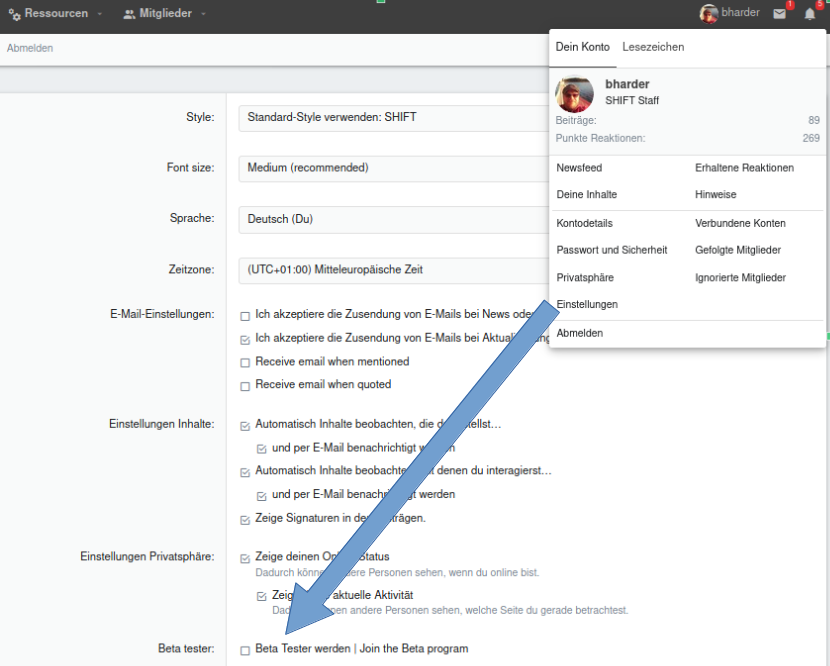Open the bell notifications icon

(x=810, y=14)
